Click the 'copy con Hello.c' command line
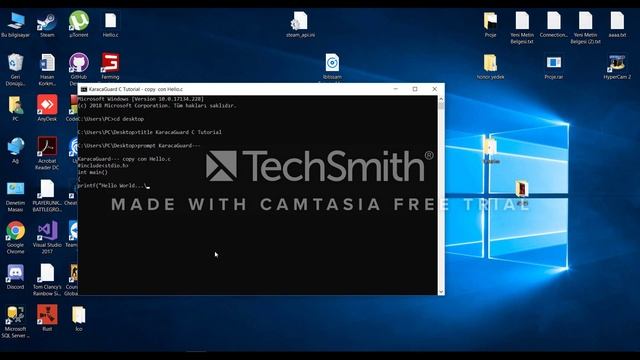This screenshot has height=360, width=640. [124, 159]
